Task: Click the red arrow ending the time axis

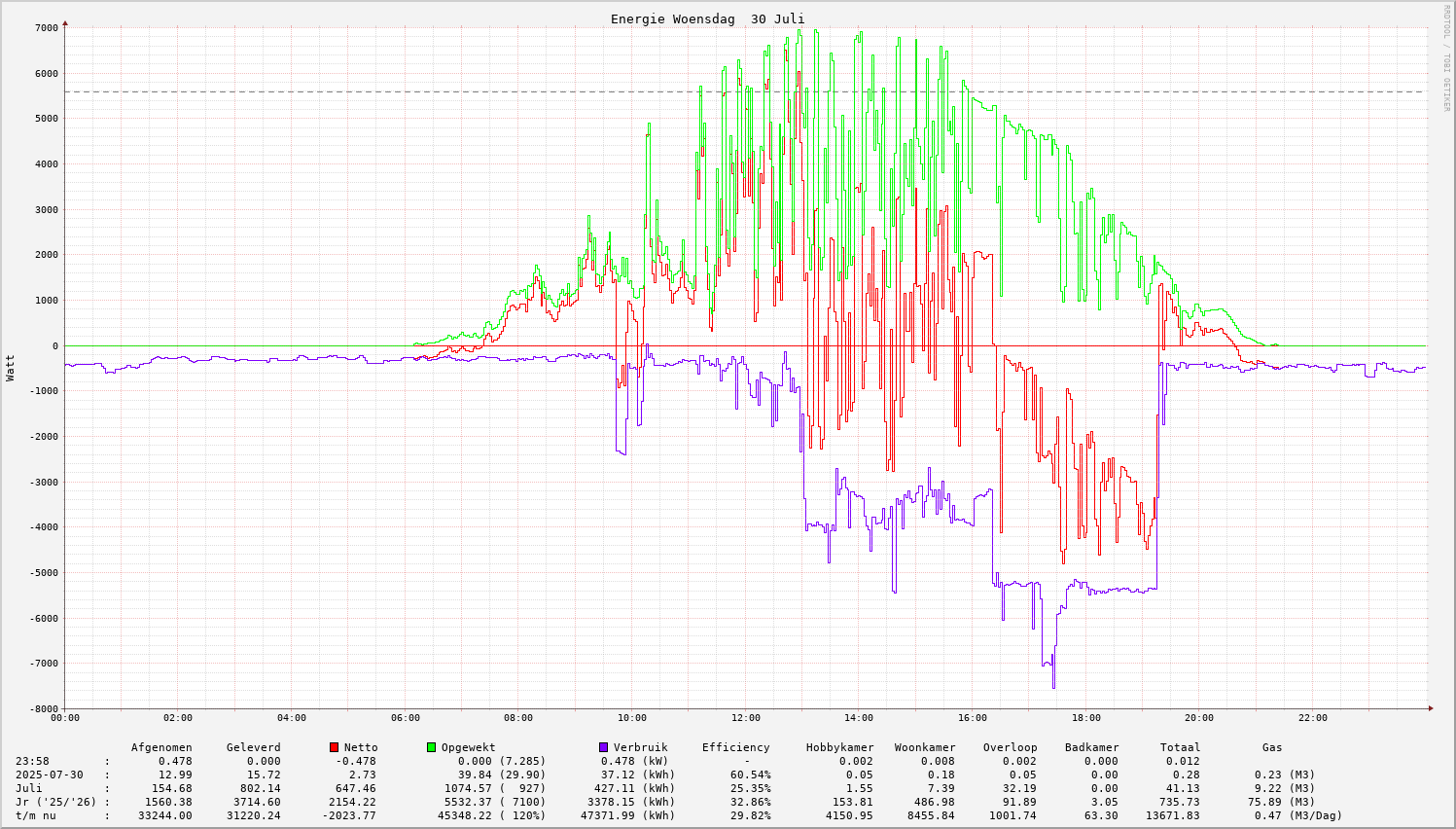Action: [1431, 708]
